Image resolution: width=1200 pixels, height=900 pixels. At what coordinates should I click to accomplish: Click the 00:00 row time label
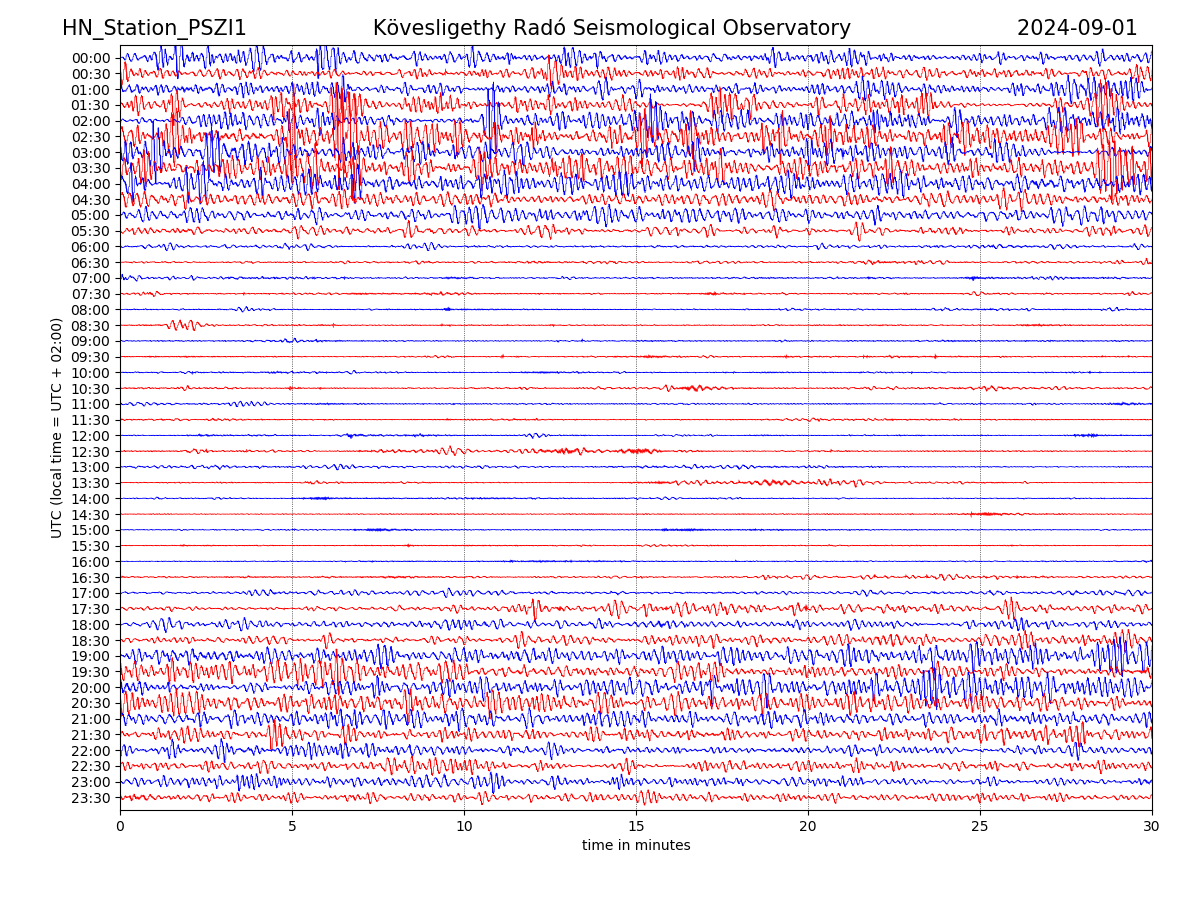pos(91,58)
